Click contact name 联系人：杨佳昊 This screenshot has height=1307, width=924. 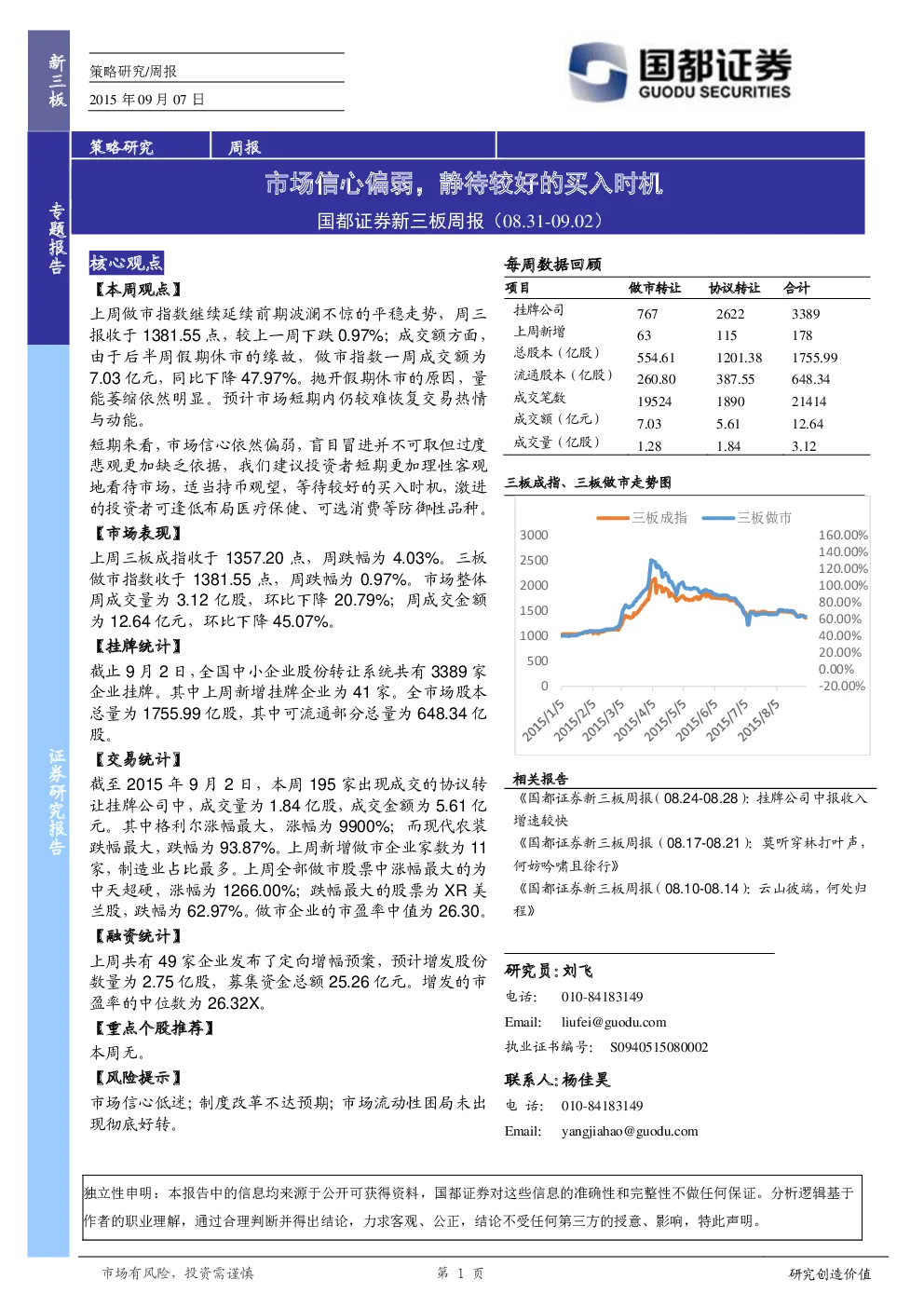pos(557,1080)
